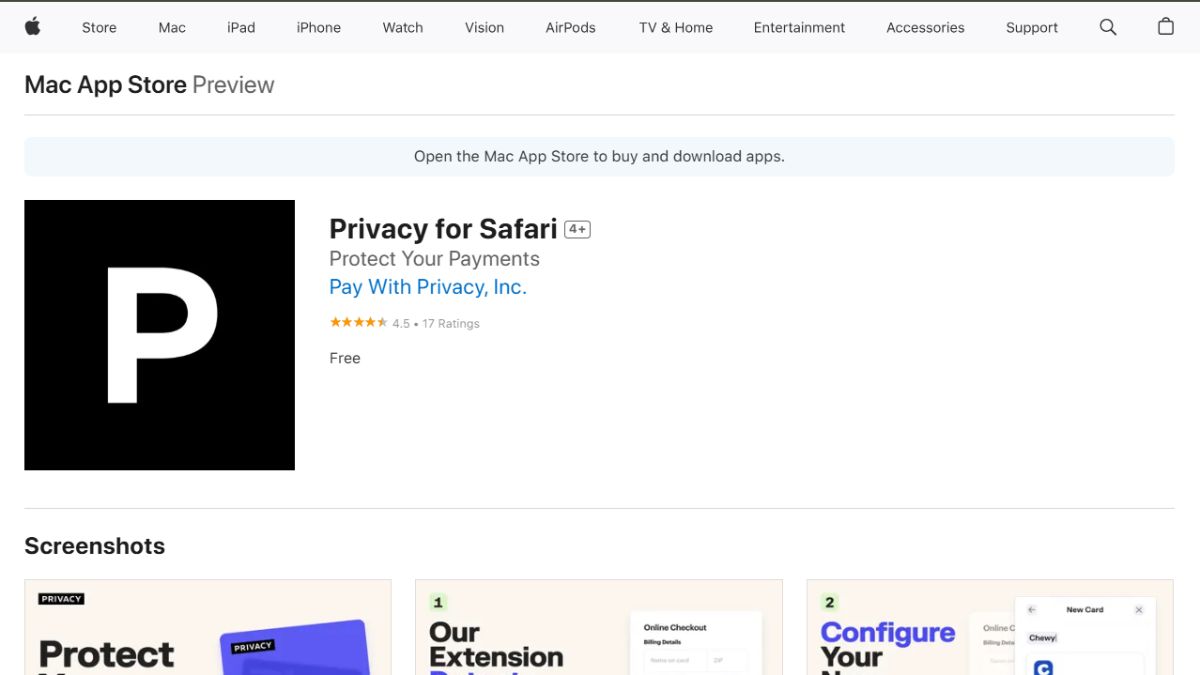1200x675 pixels.
Task: Click the Free price label
Action: pos(345,358)
